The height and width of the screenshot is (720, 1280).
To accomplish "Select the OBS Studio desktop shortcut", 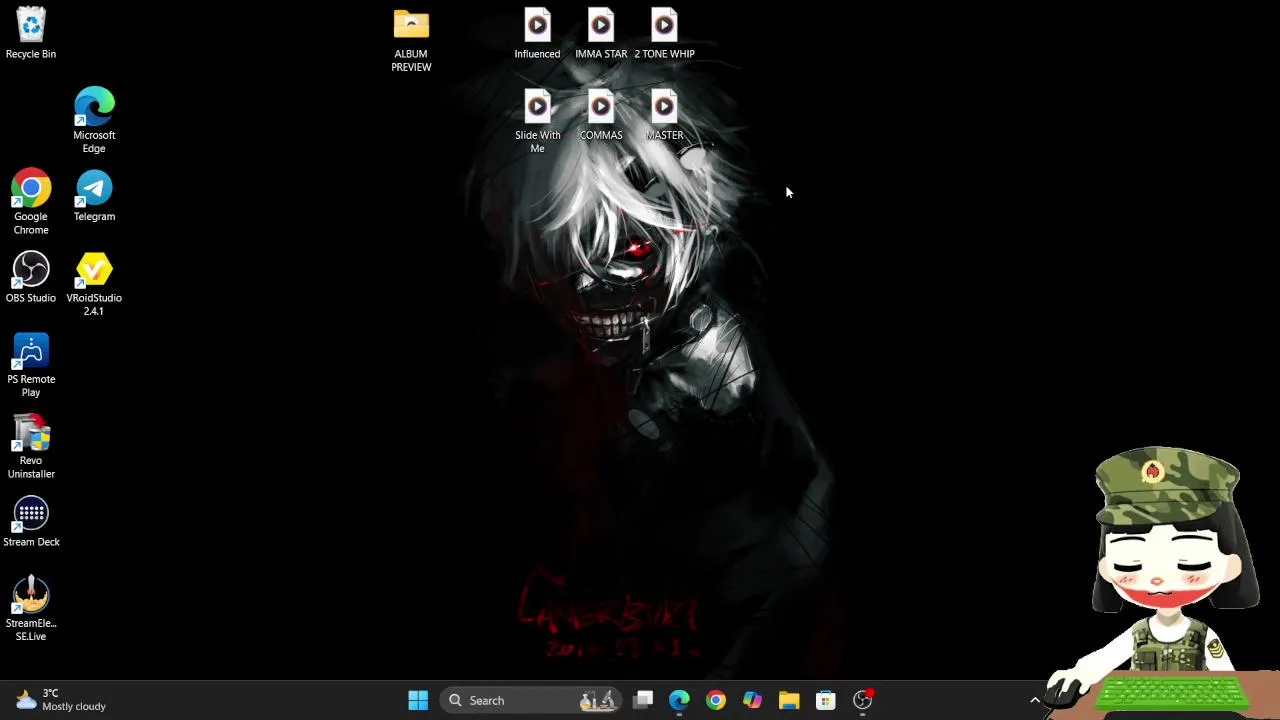I will (31, 277).
